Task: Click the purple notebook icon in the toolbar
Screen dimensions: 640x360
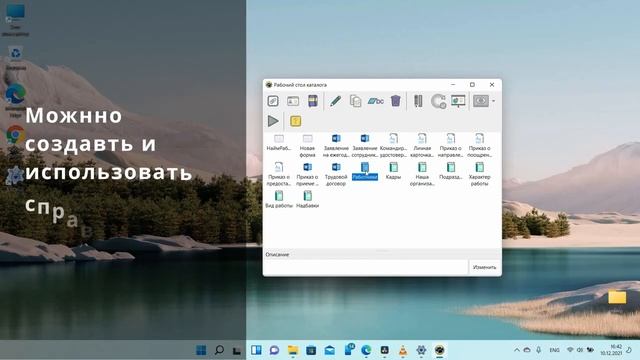Action: (x=313, y=101)
